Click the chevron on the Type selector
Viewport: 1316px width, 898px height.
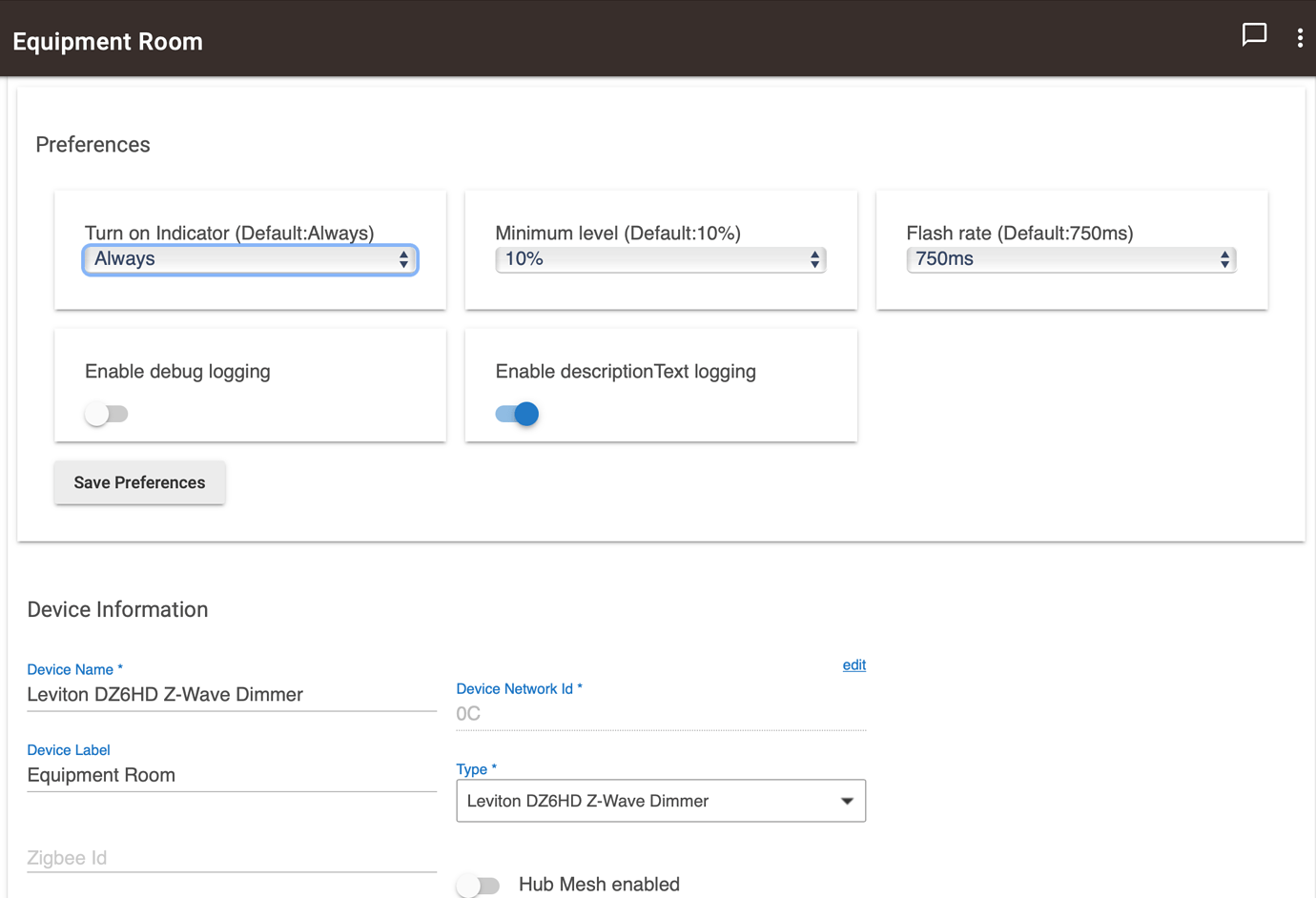[847, 801]
